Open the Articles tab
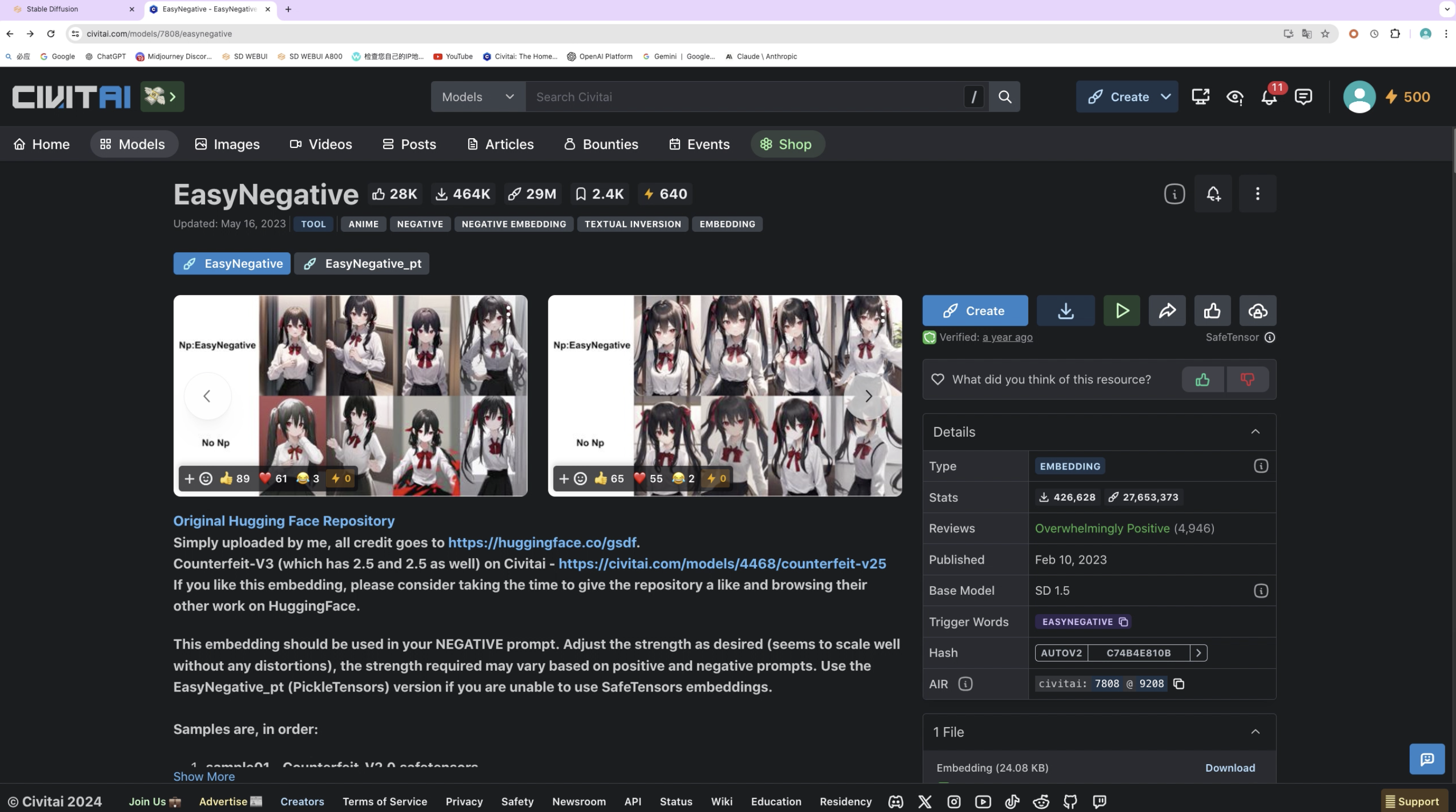Screen dimensions: 1456x812 500,144
